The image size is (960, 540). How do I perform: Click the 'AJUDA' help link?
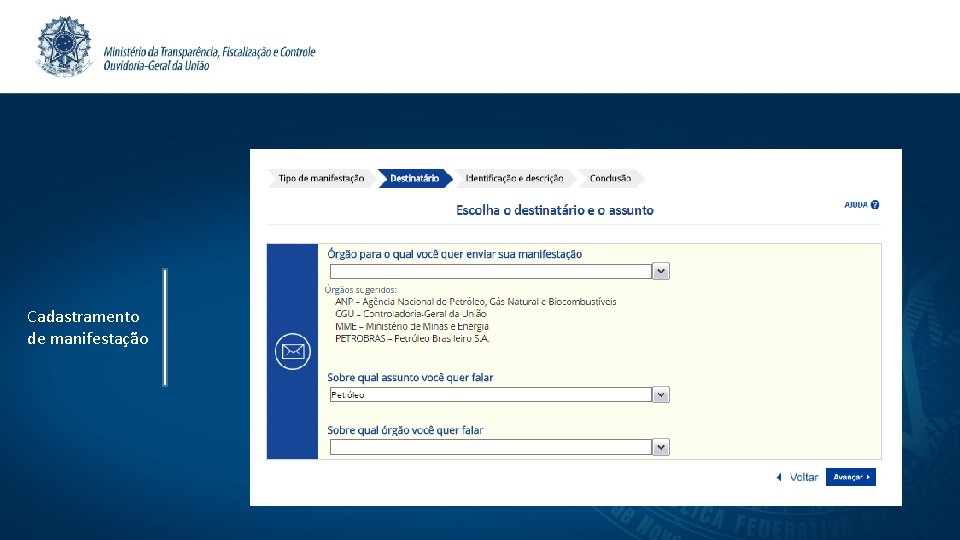[856, 204]
